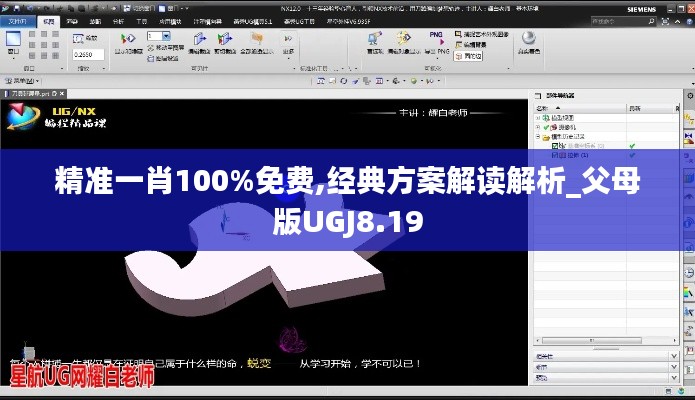
Task: Expand the Dependencies section chevron
Action: pos(674,356)
